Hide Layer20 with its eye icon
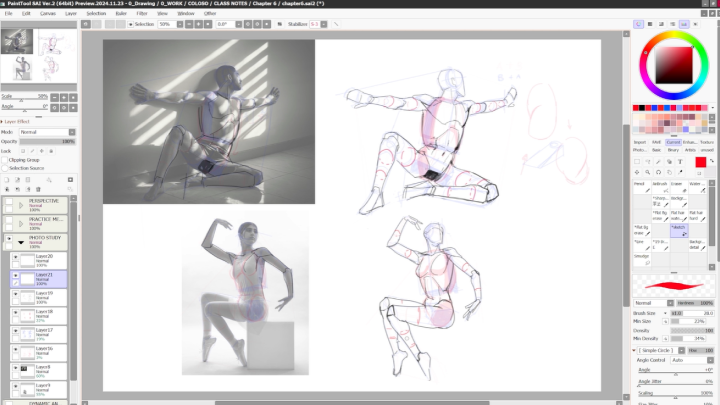The height and width of the screenshot is (405, 720). point(16,257)
